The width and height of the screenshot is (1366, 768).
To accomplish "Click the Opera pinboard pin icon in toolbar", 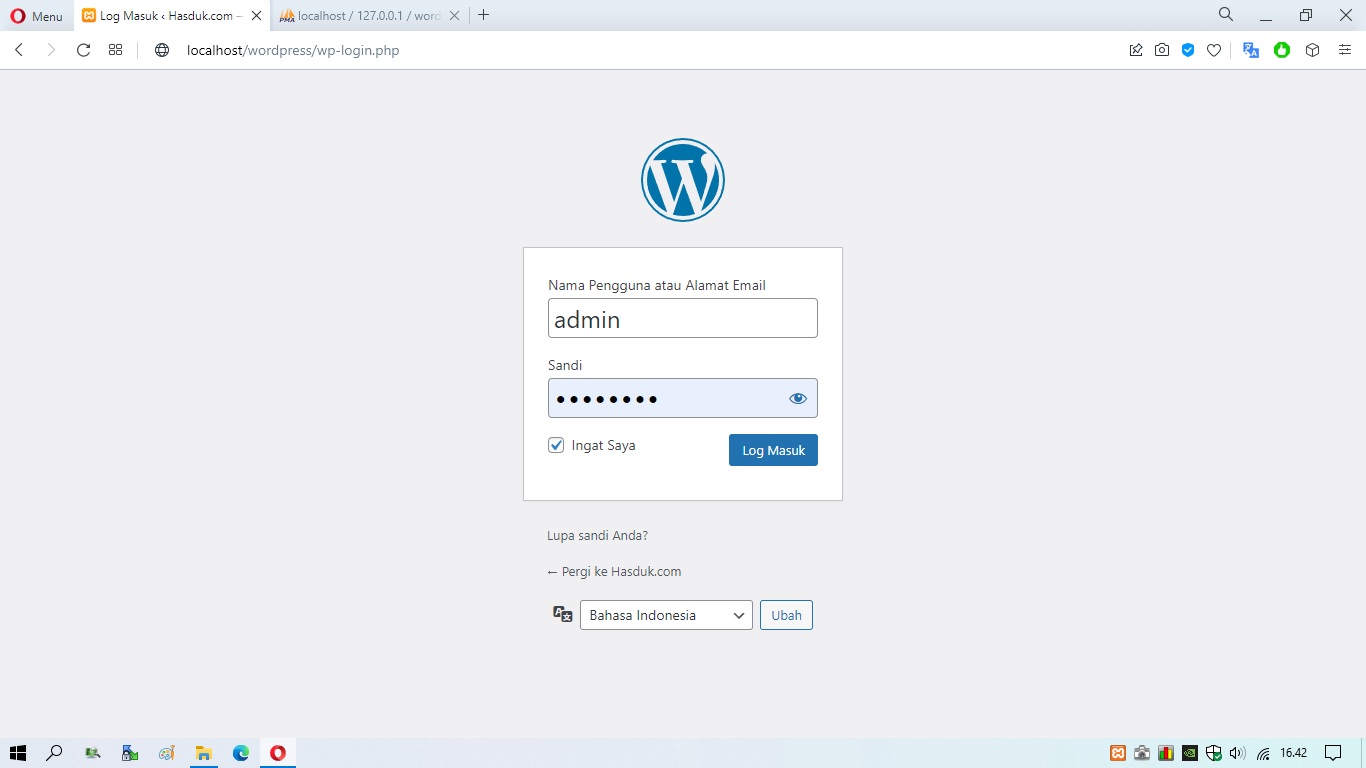I will pos(1136,50).
